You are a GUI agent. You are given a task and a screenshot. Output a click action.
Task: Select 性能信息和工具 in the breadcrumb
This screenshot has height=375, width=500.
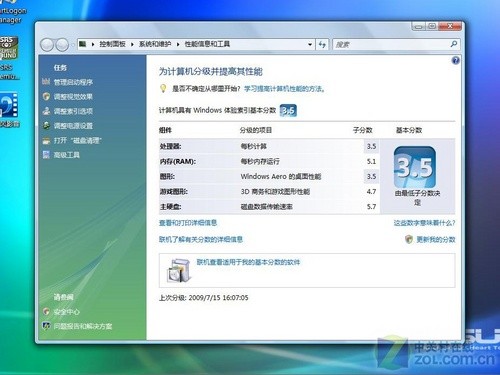point(207,44)
